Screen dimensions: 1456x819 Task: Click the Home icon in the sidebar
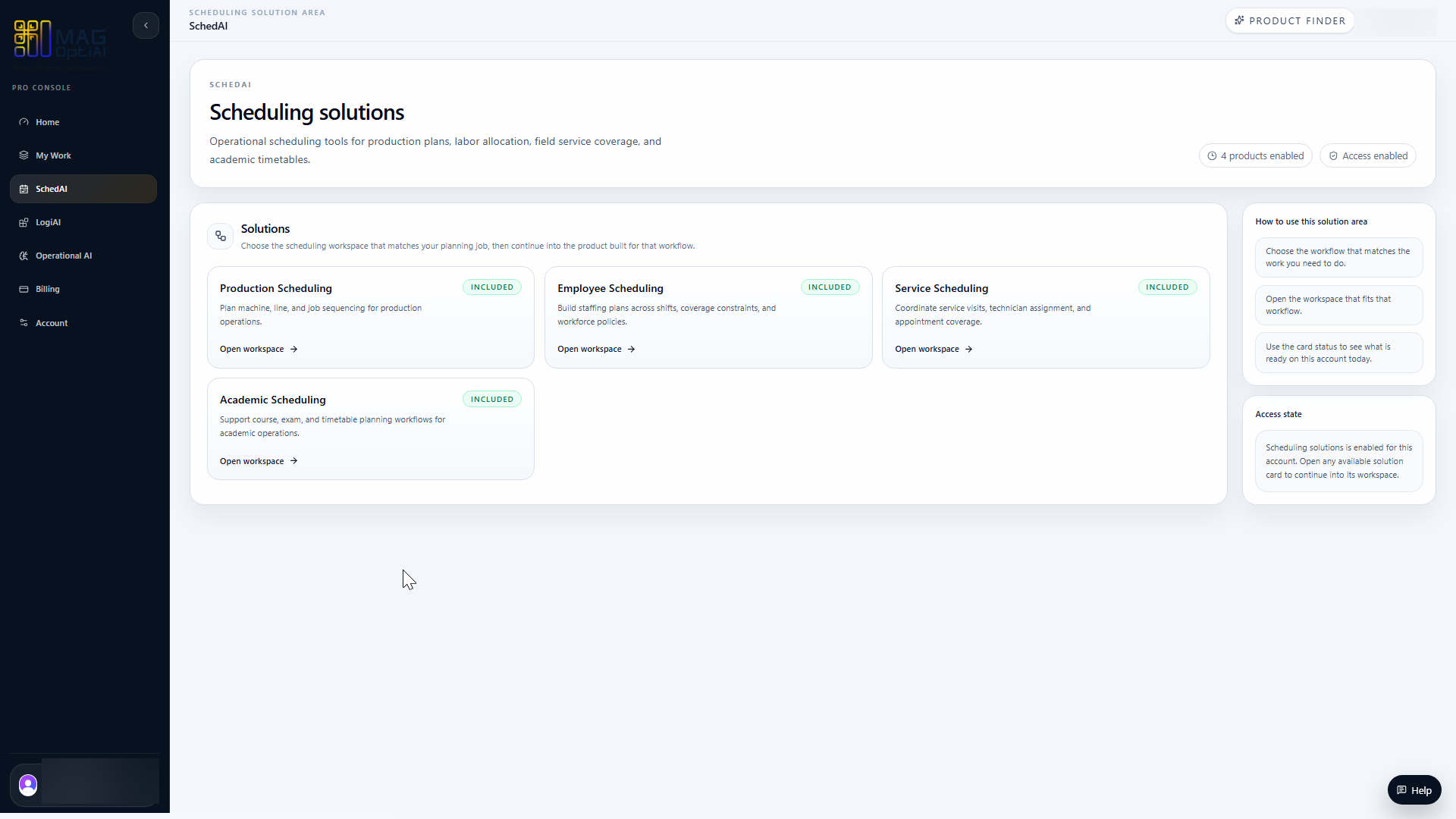coord(24,122)
